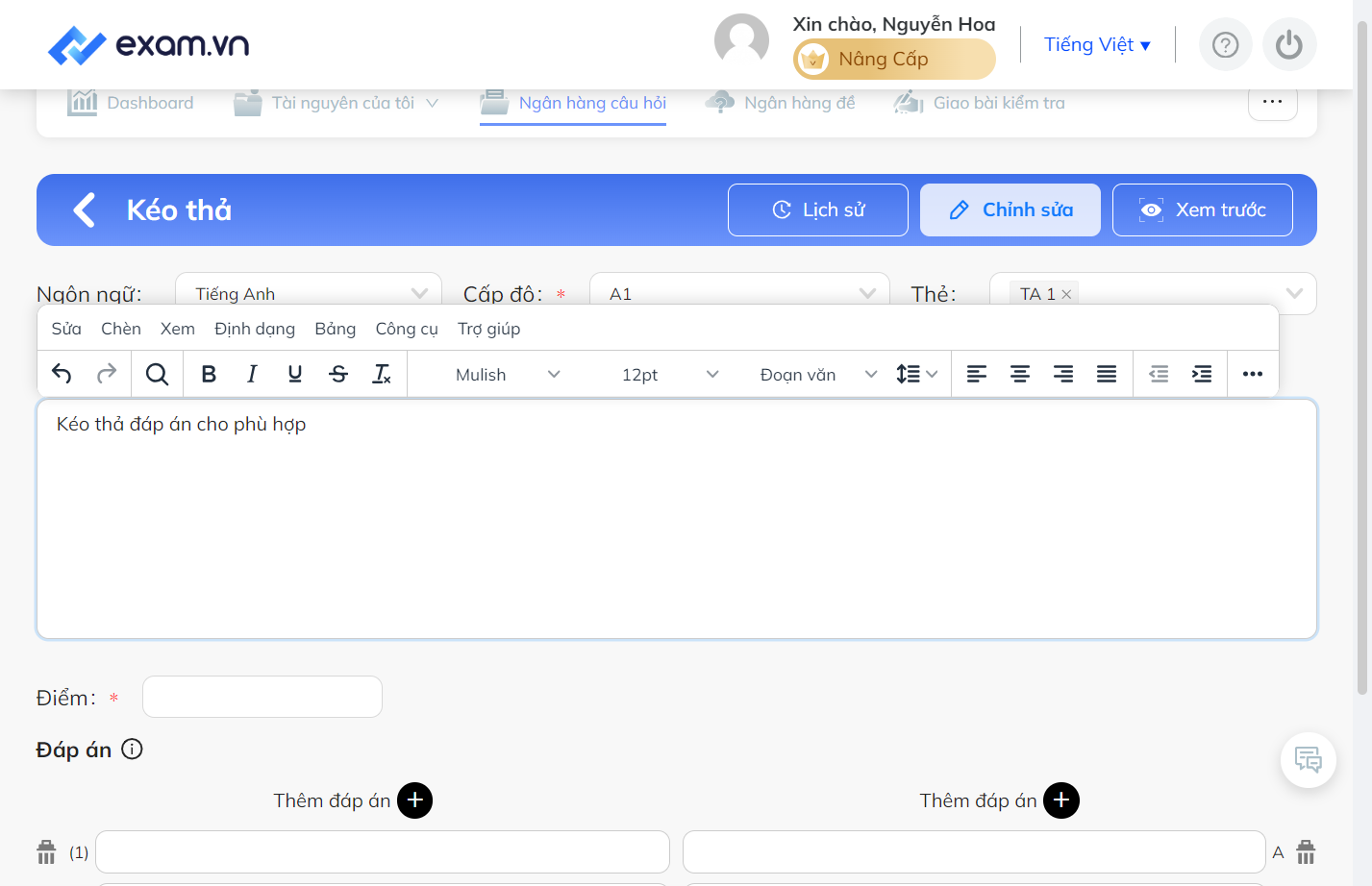Expand Tài nguyên của tôi menu

pyautogui.click(x=337, y=103)
